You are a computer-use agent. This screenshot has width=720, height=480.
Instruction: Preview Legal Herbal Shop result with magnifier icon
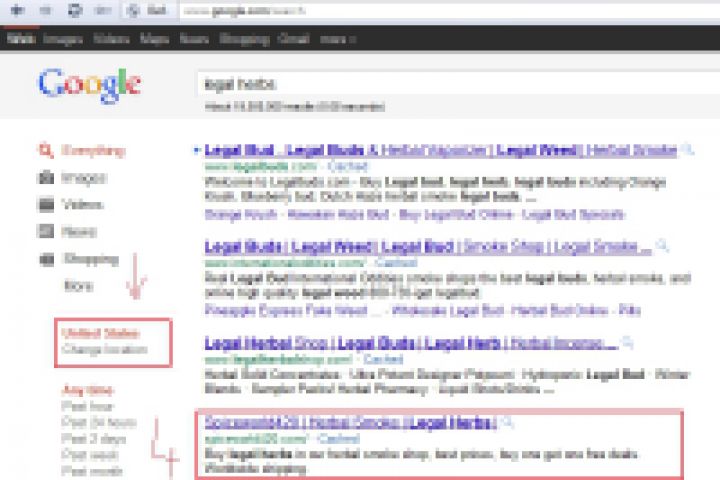coord(628,342)
